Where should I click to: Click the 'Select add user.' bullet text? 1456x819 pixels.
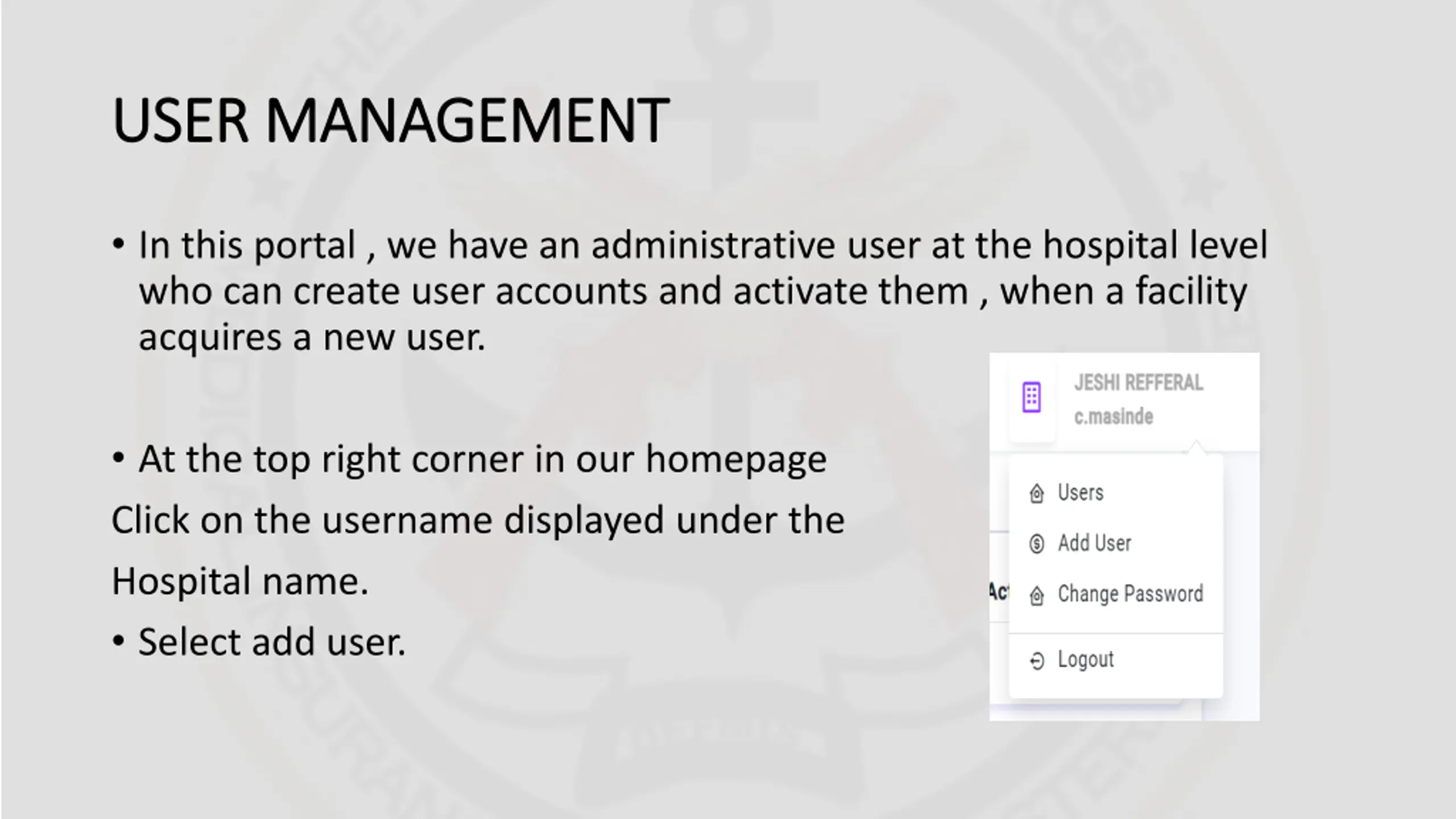tap(272, 642)
